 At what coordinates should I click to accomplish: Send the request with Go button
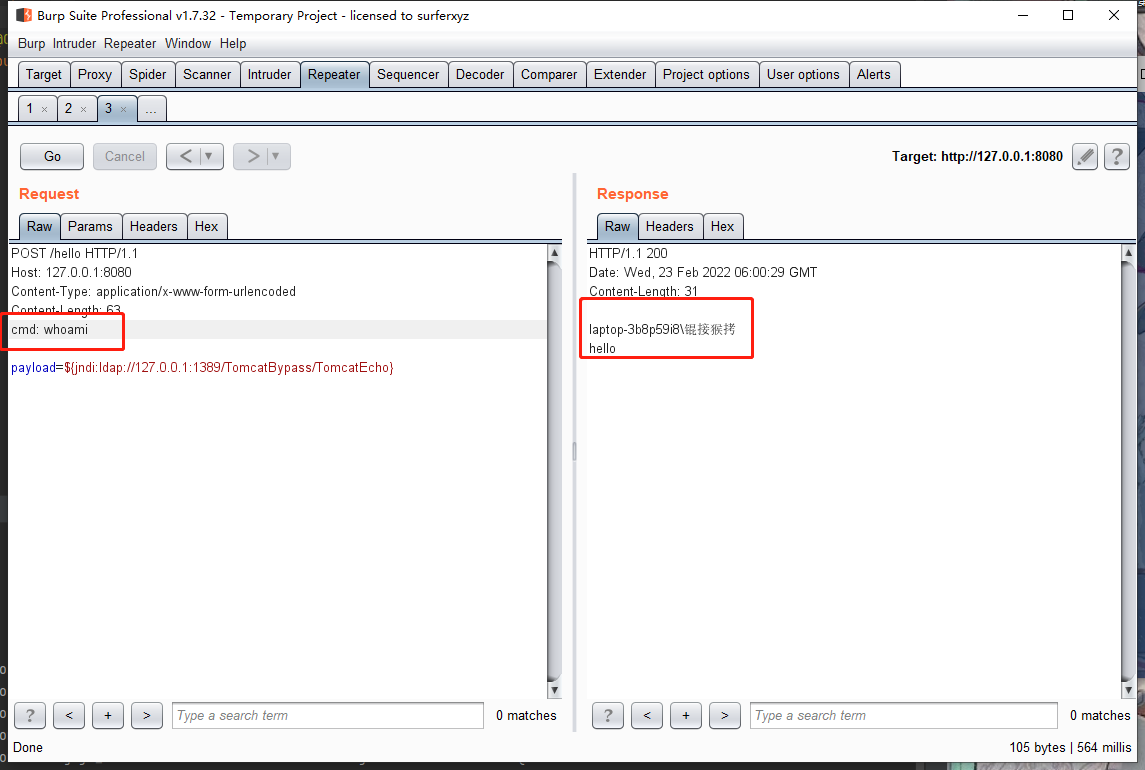point(52,156)
